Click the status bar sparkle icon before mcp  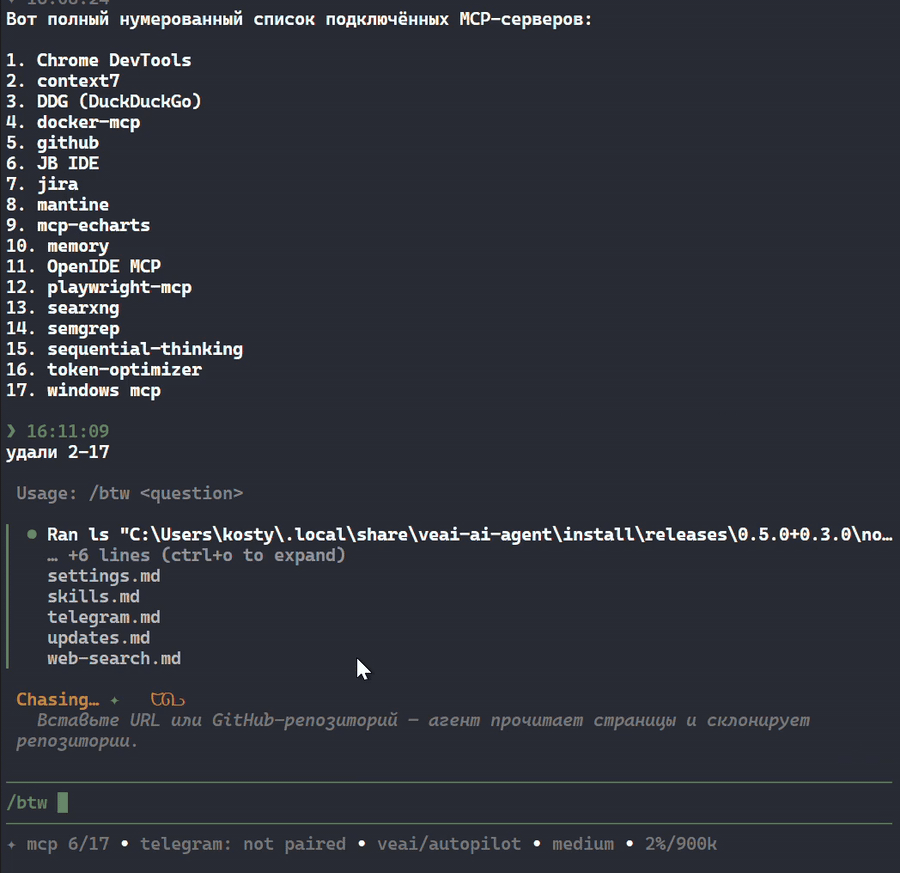click(11, 844)
